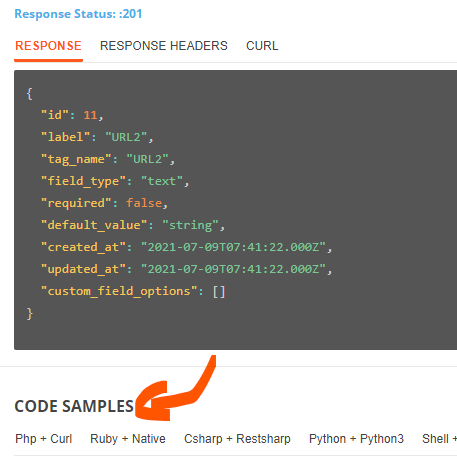Click the "default_value": "string" line
457x457 pixels.
(133, 225)
